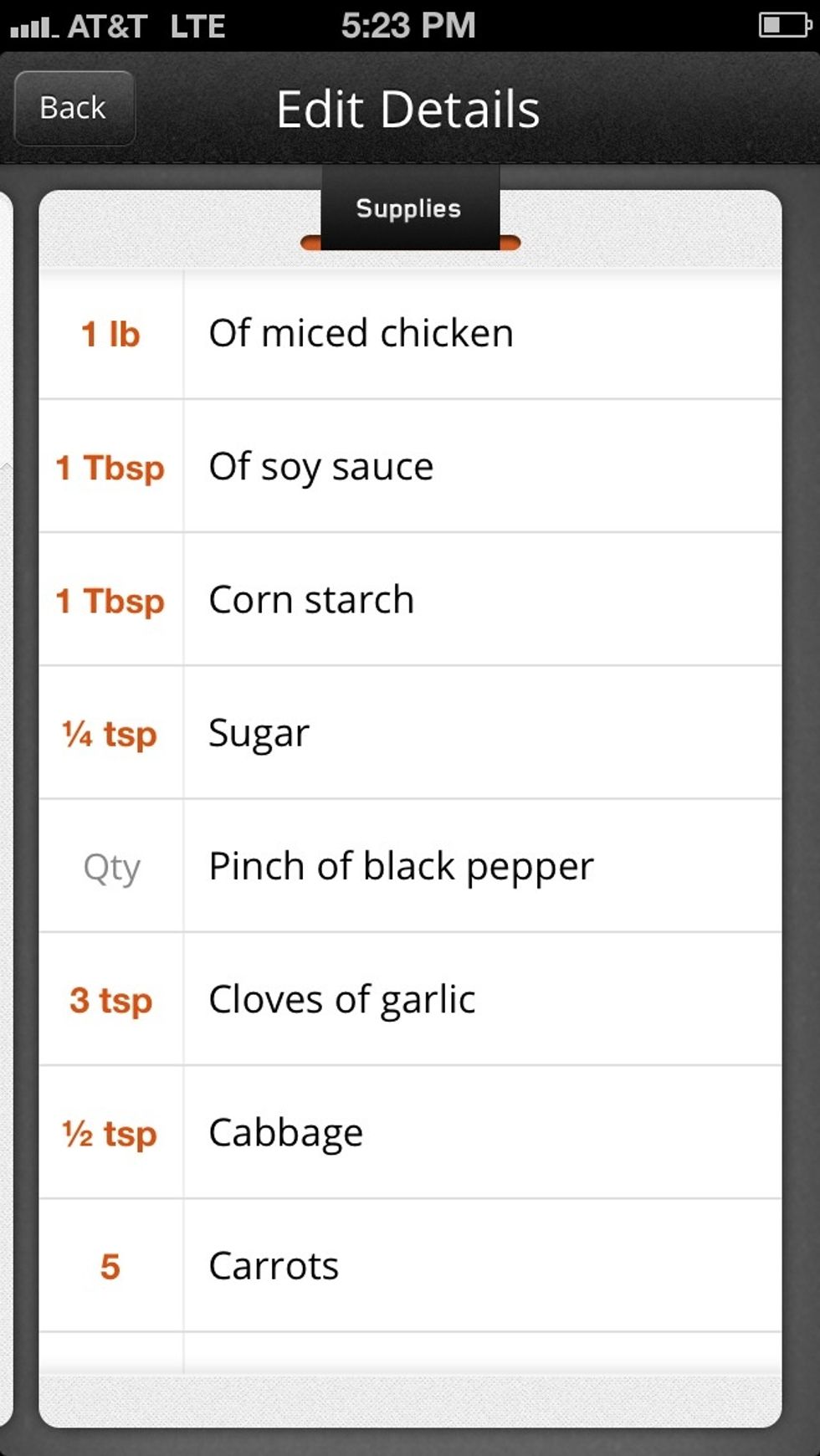Edit the Corn starch quantity
The image size is (820, 1456).
(x=110, y=600)
